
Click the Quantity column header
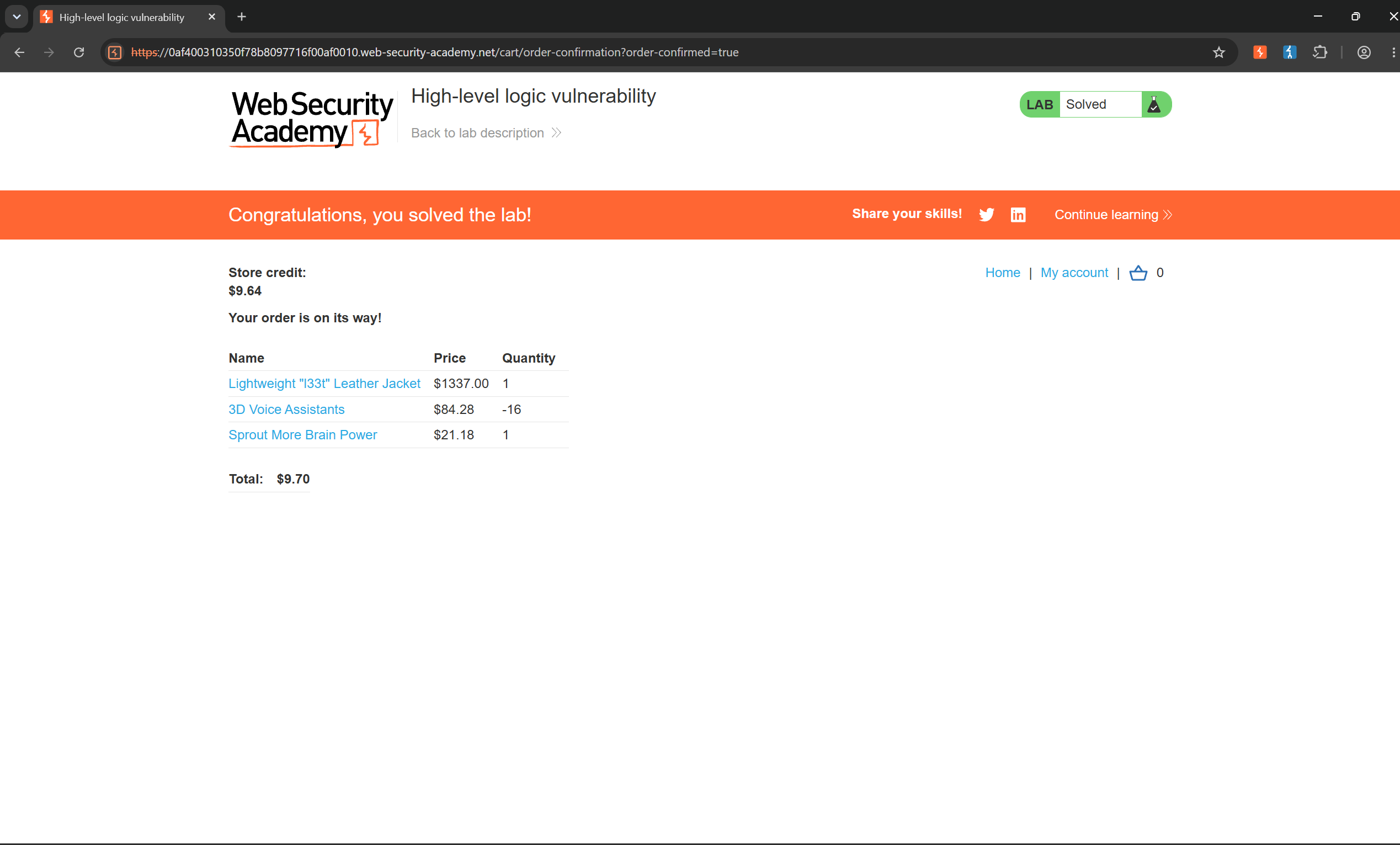(x=529, y=358)
